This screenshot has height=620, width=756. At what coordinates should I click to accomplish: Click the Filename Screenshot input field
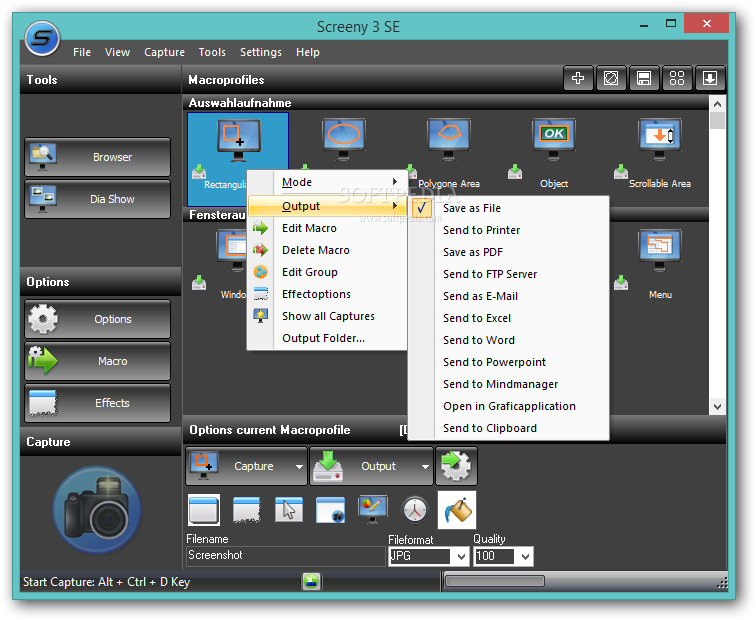pos(286,555)
